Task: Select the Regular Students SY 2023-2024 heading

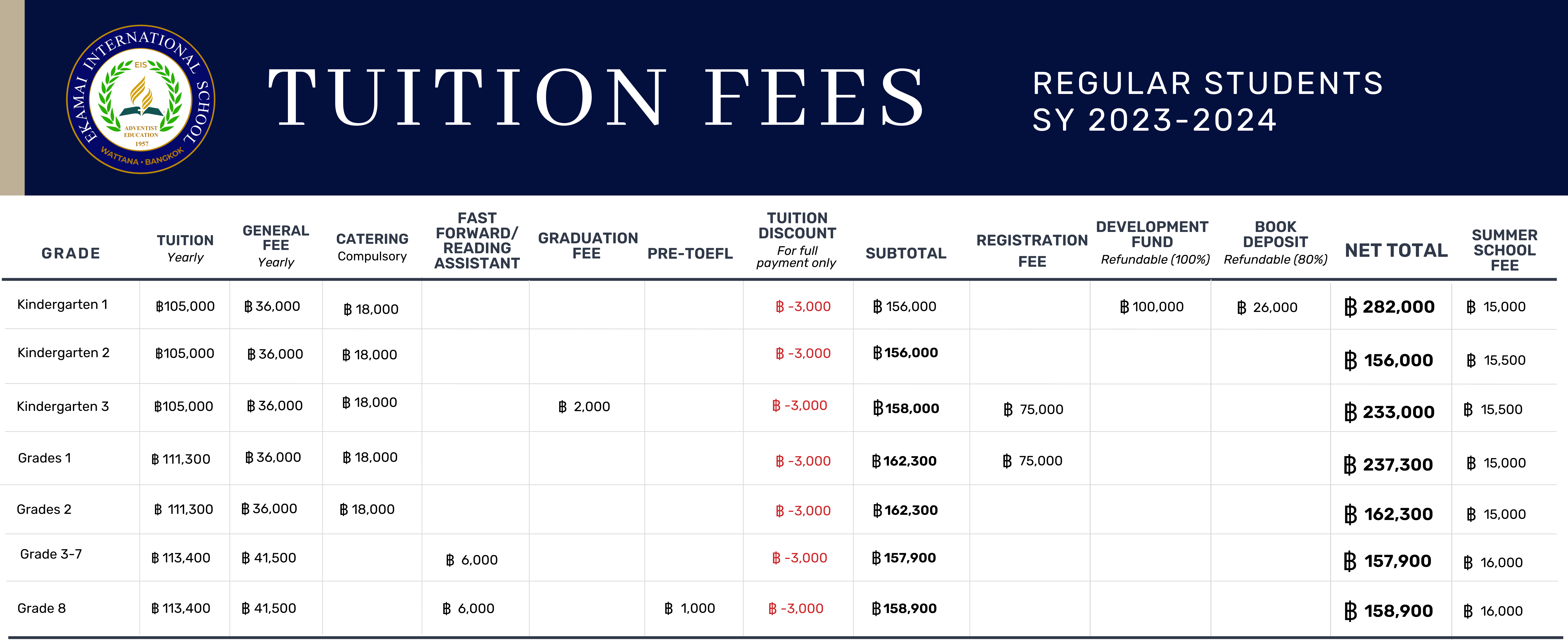Action: click(1208, 101)
